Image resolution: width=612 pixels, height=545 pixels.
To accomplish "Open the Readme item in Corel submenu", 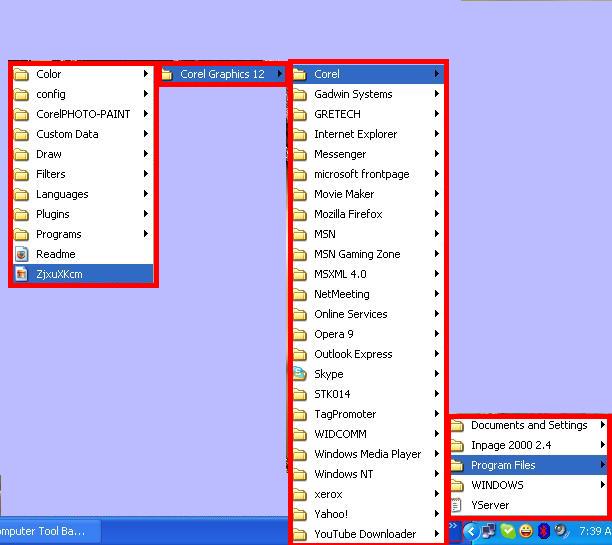I will coord(83,254).
